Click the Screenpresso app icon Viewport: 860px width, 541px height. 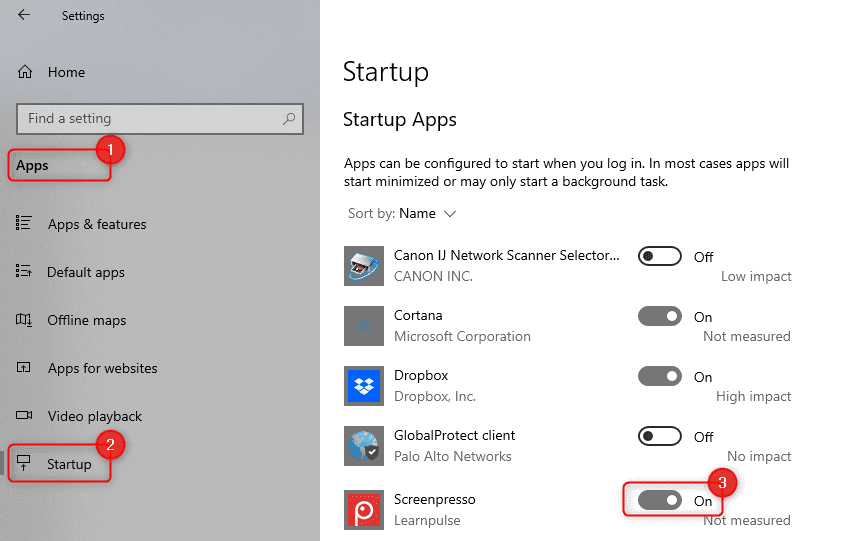point(361,508)
